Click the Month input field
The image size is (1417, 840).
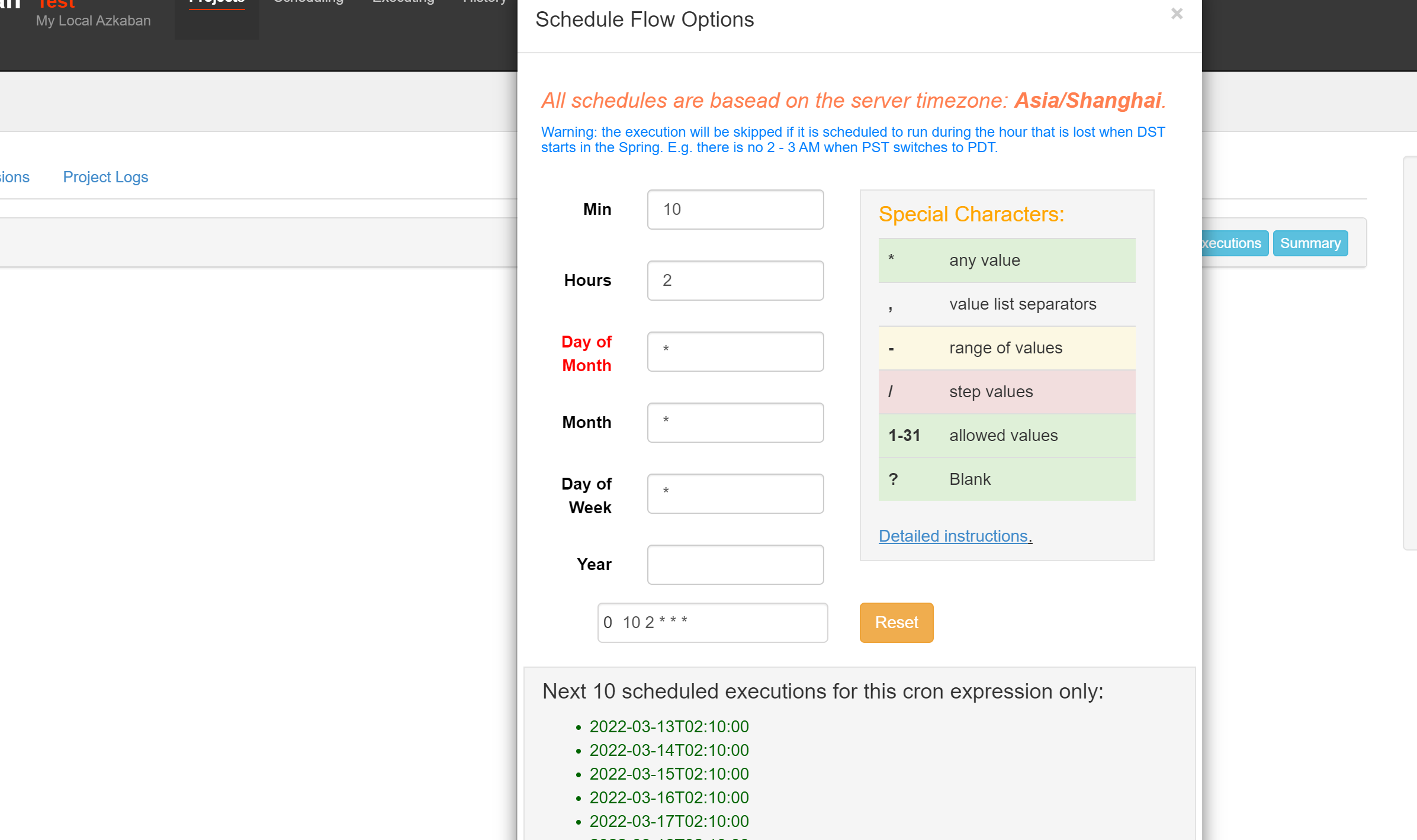point(735,421)
